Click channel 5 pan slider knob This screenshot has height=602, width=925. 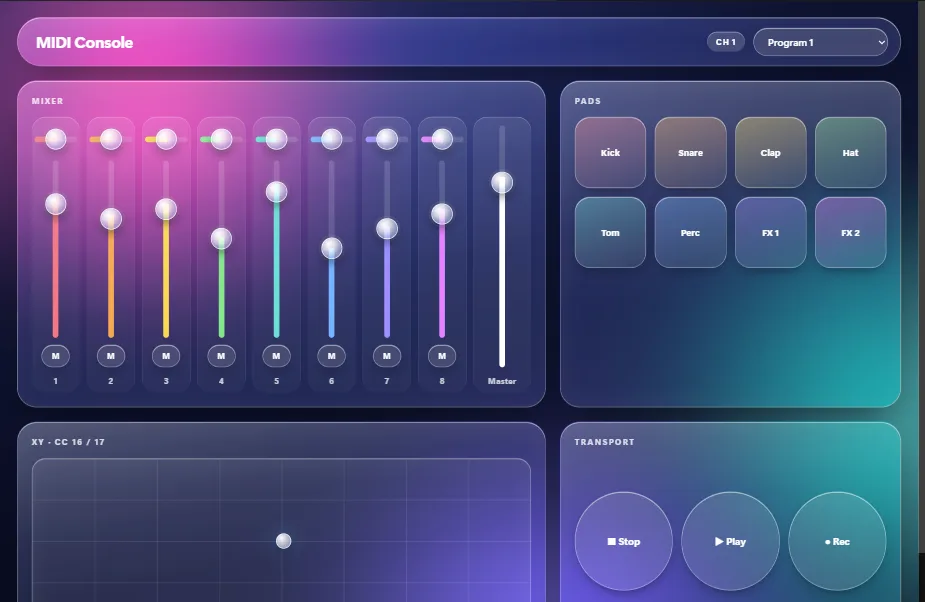point(276,139)
